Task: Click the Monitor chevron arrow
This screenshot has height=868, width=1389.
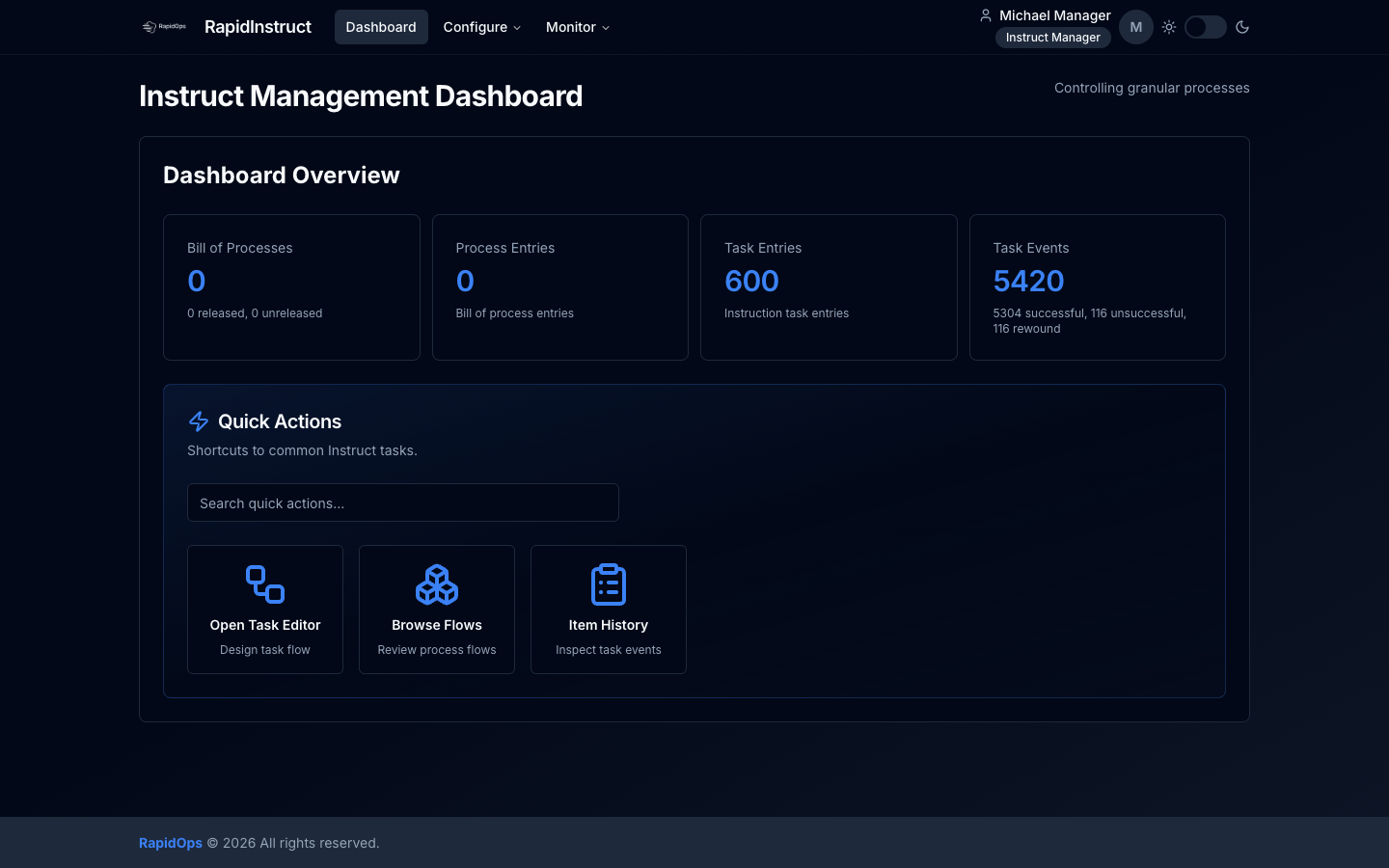Action: point(606,28)
